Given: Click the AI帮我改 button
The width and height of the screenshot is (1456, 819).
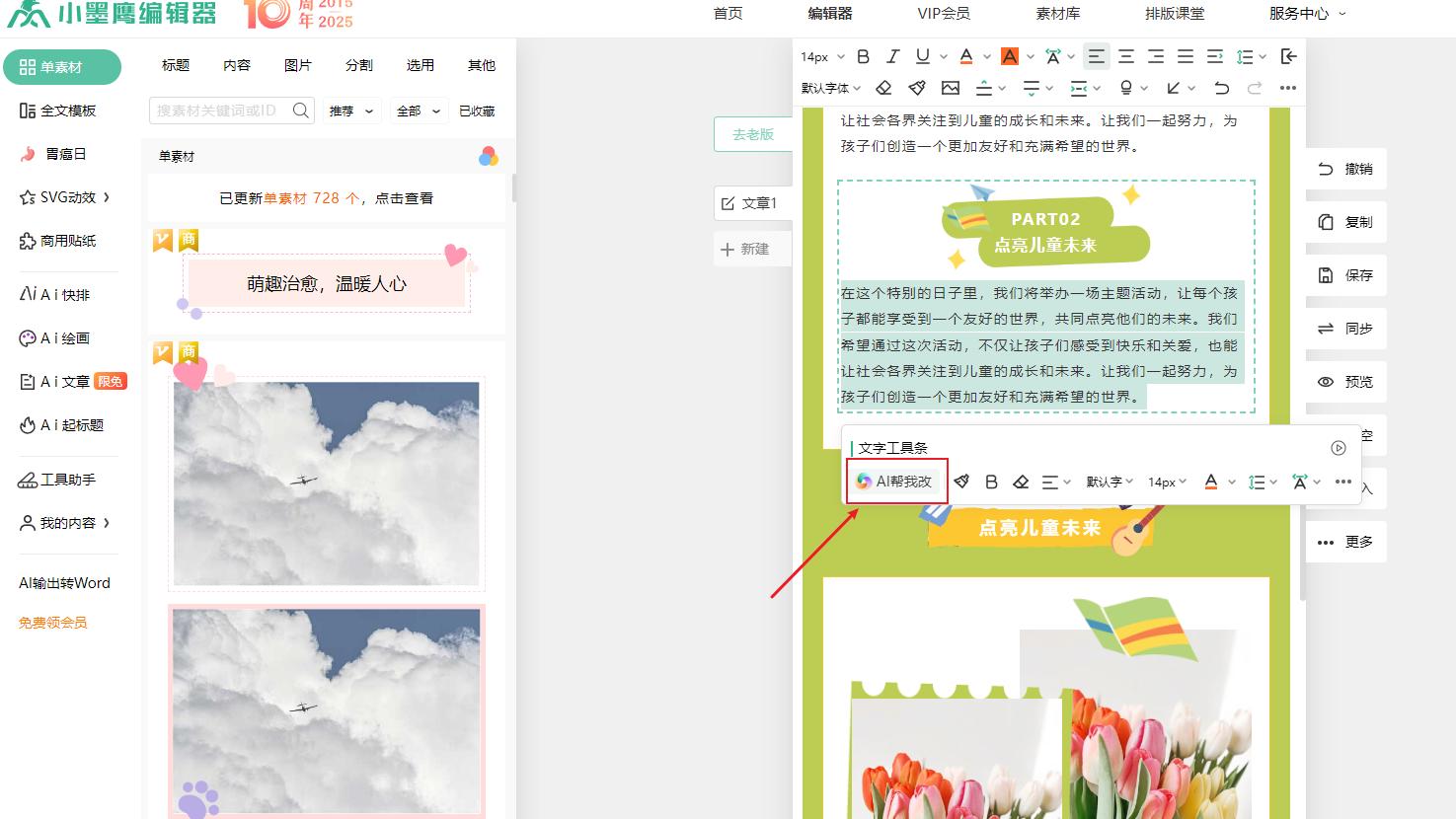Looking at the screenshot, I should 894,482.
